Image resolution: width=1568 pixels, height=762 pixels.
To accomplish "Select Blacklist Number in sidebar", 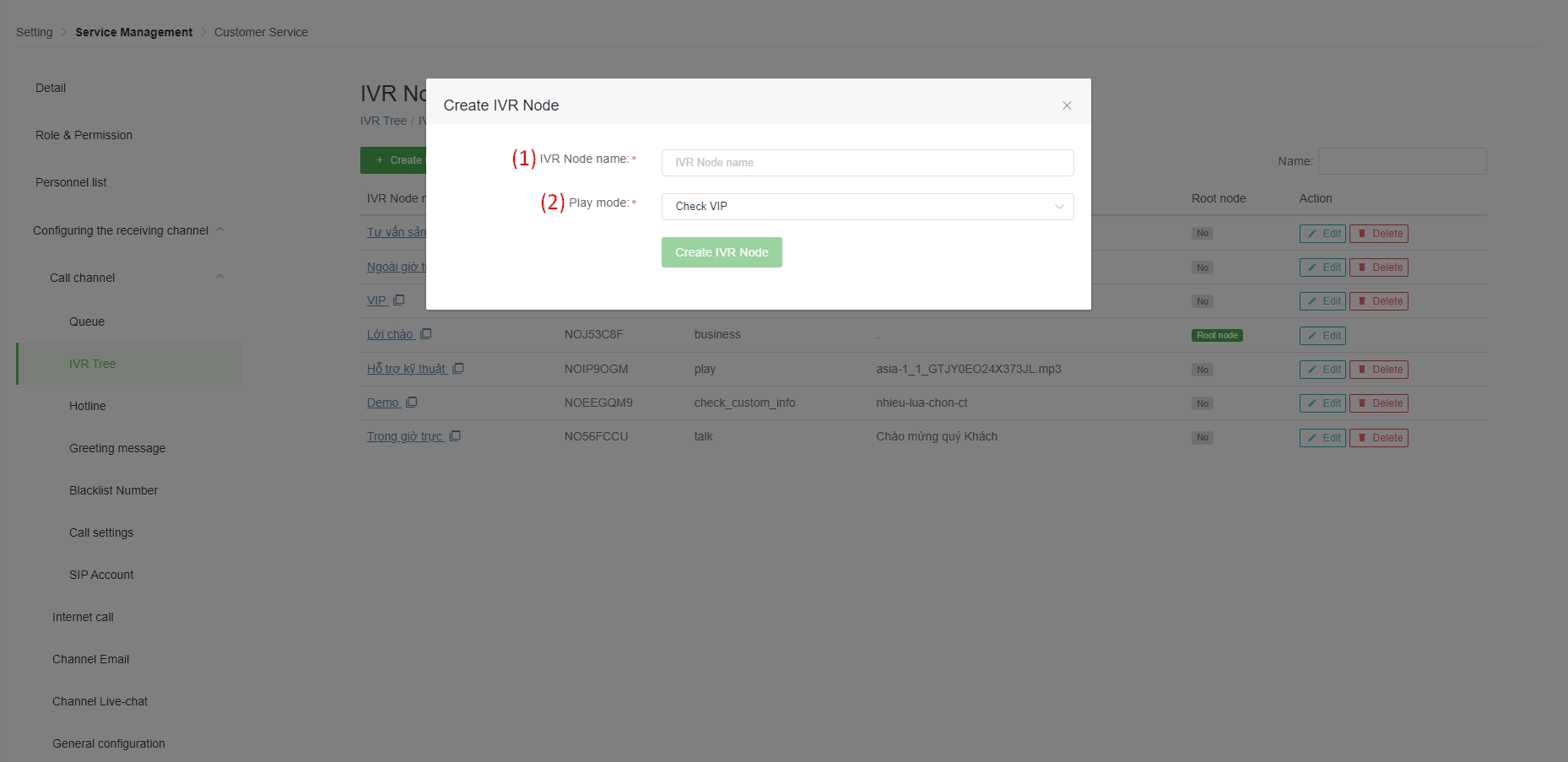I will 113,490.
